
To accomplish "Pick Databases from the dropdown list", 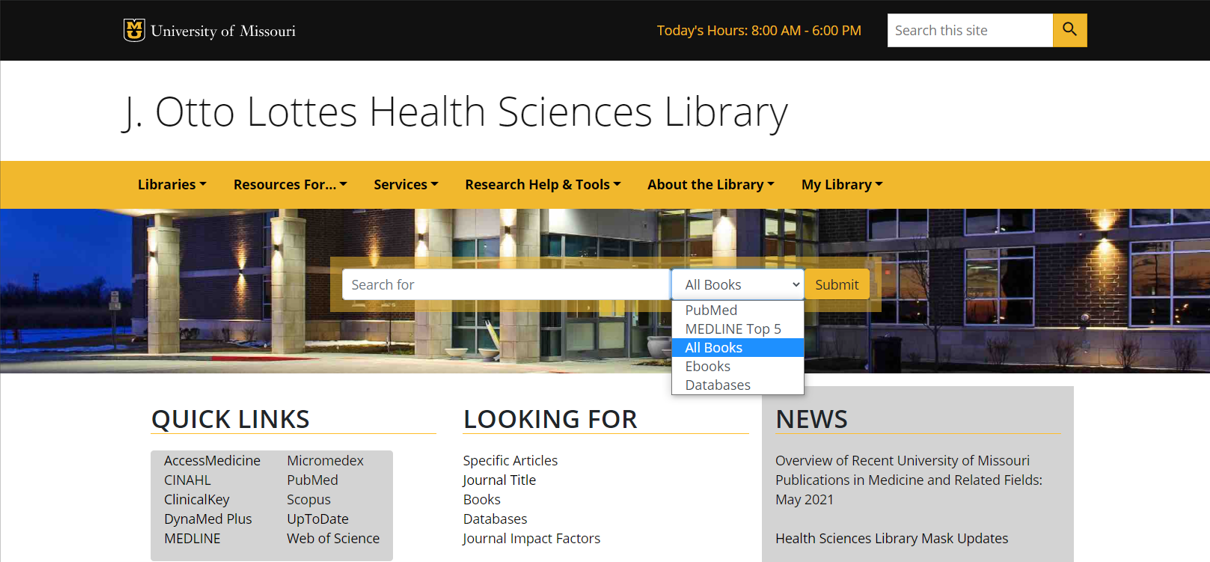I will pyautogui.click(x=717, y=385).
